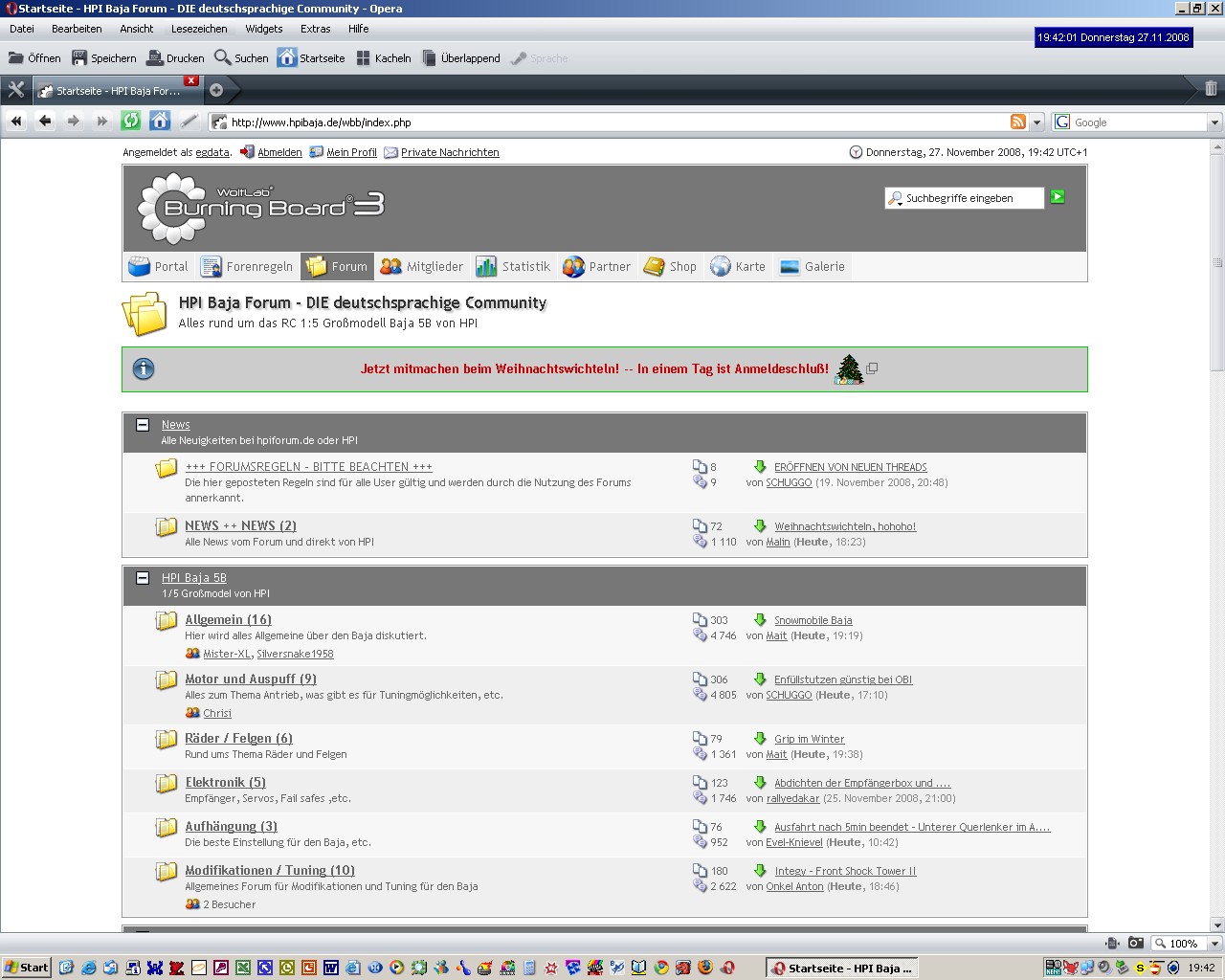Click green arrow next to Snowmobile Baja
Image resolution: width=1225 pixels, height=980 pixels.
[760, 620]
